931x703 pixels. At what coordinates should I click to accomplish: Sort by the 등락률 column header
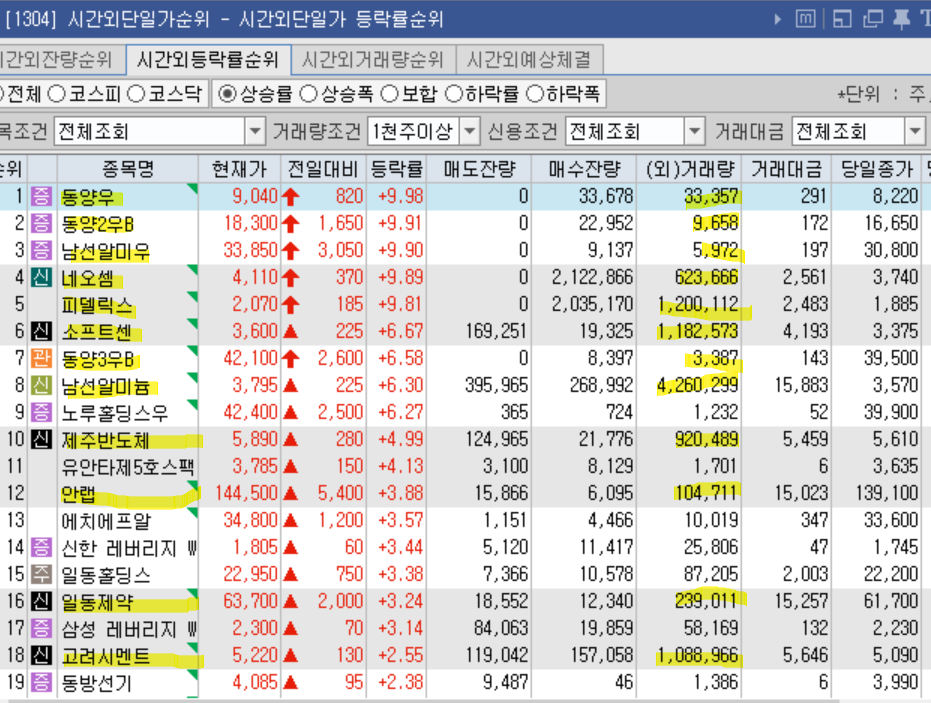pos(397,170)
